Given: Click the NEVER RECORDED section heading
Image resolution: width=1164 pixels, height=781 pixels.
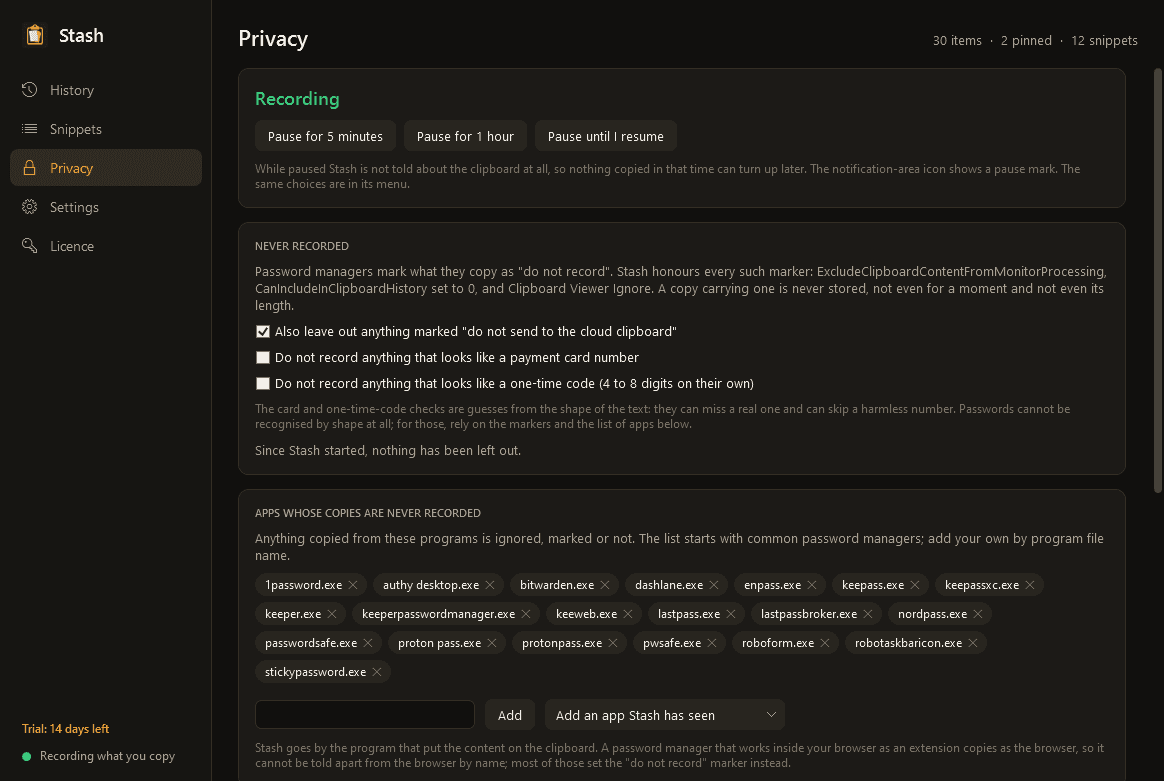Looking at the screenshot, I should [x=301, y=246].
